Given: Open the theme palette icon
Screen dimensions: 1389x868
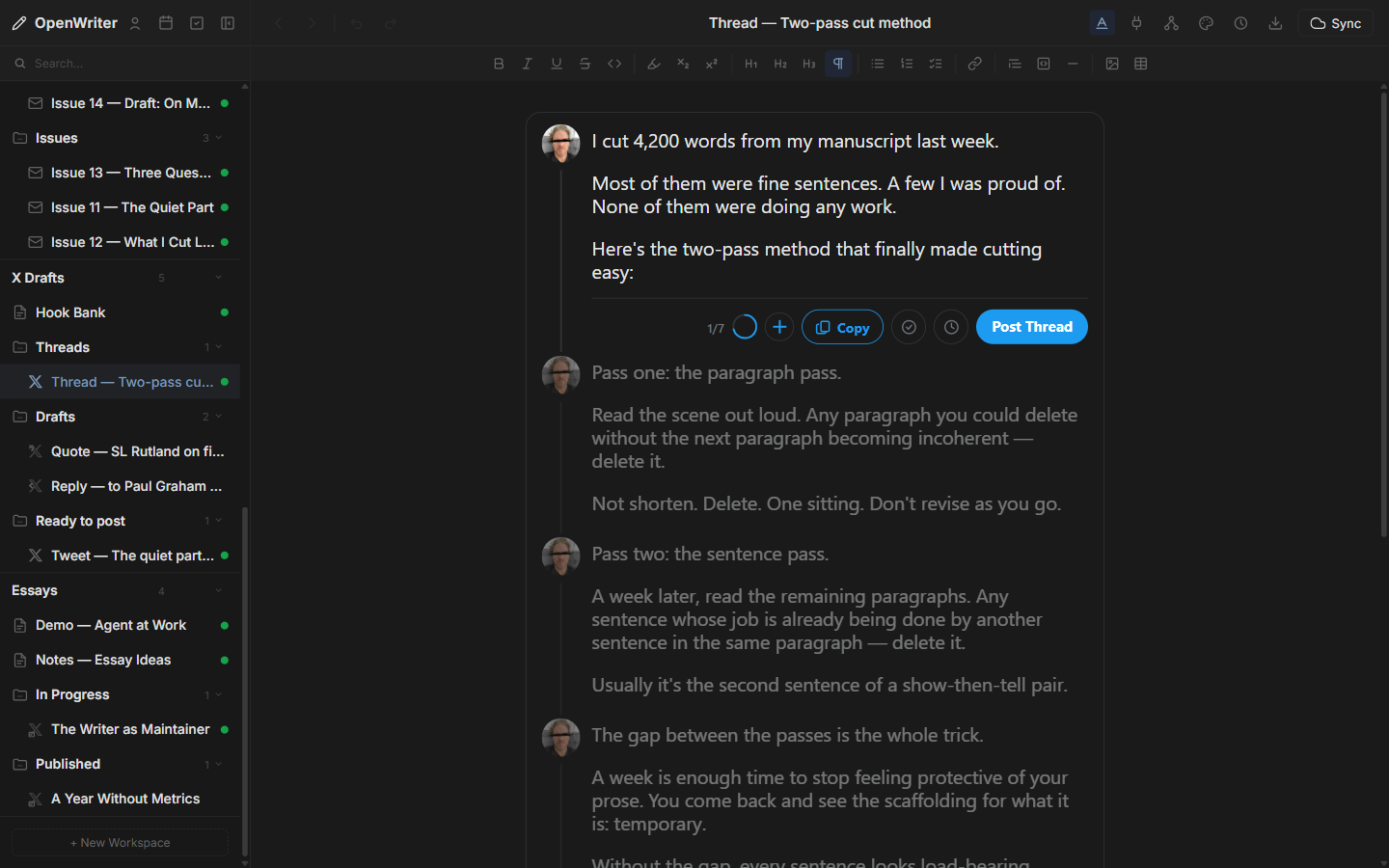Looking at the screenshot, I should (x=1206, y=22).
